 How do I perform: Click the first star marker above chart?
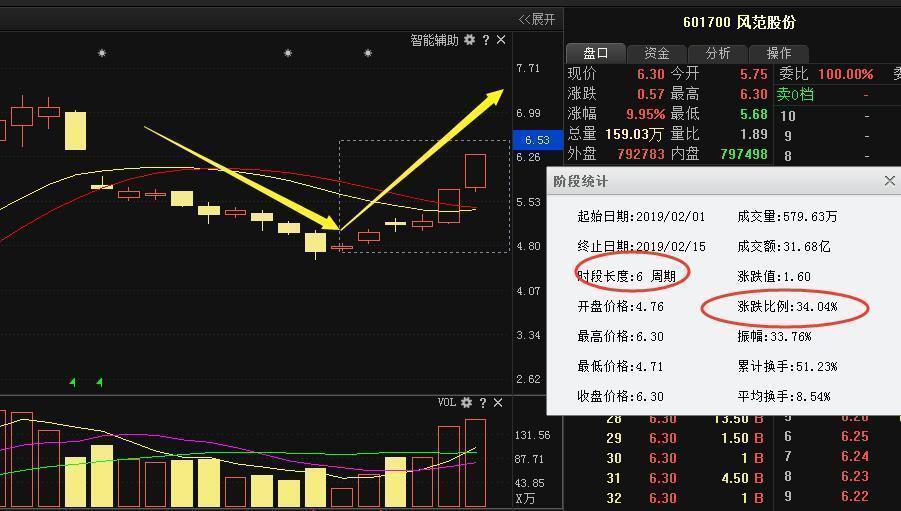[102, 53]
